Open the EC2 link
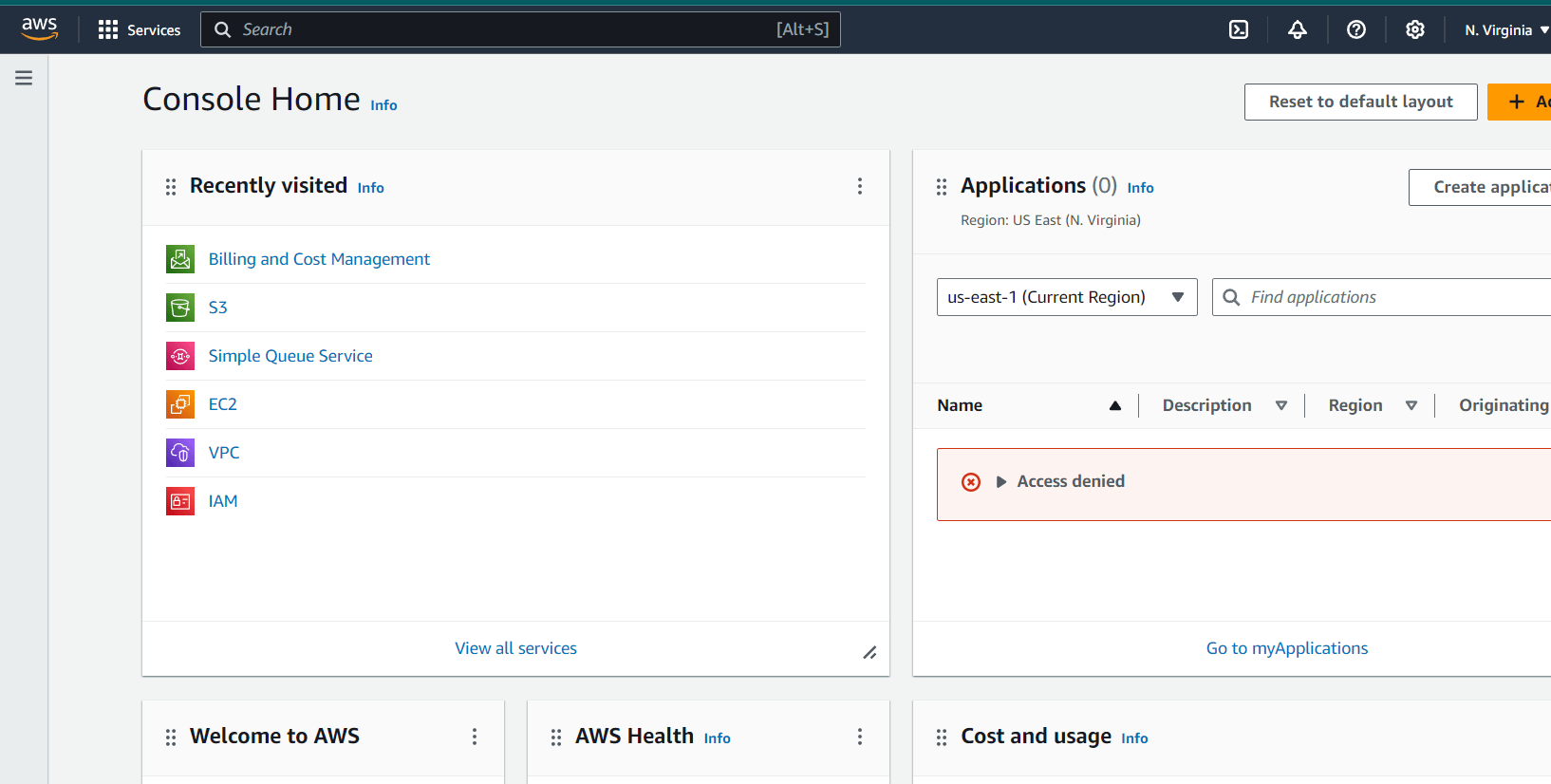1551x784 pixels. (x=223, y=404)
